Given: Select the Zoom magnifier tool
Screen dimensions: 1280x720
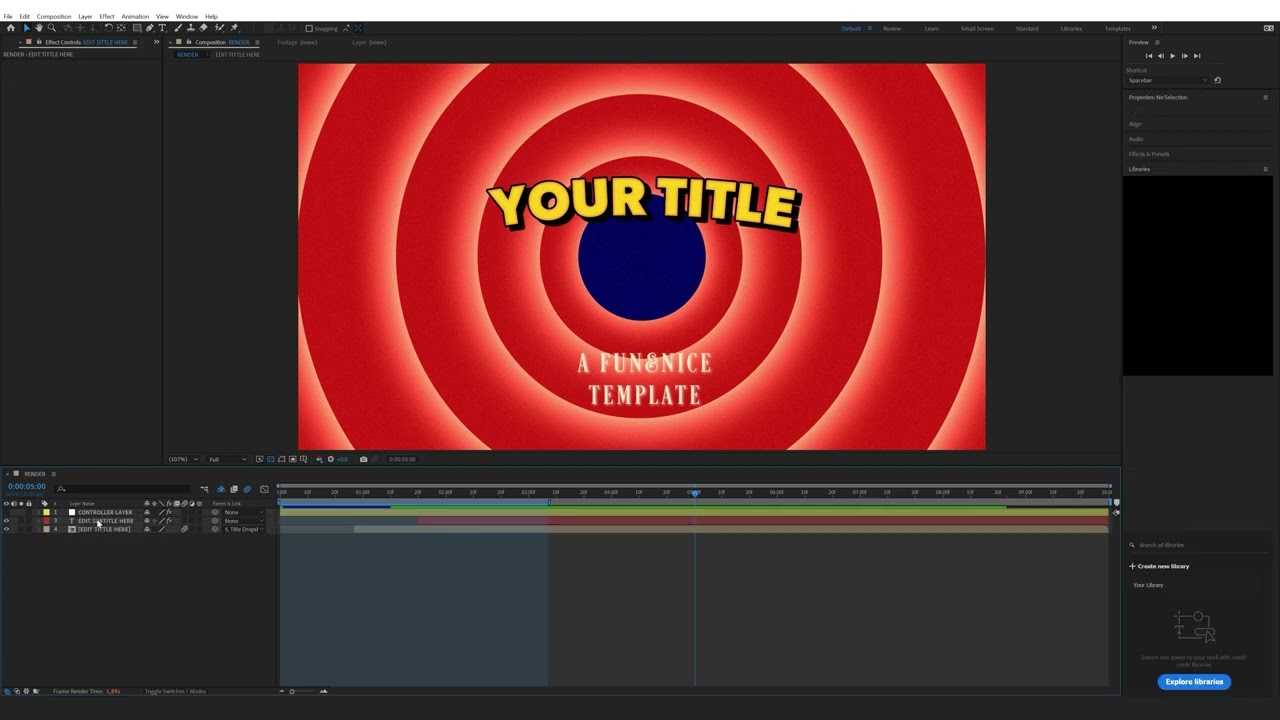Looking at the screenshot, I should (x=52, y=28).
